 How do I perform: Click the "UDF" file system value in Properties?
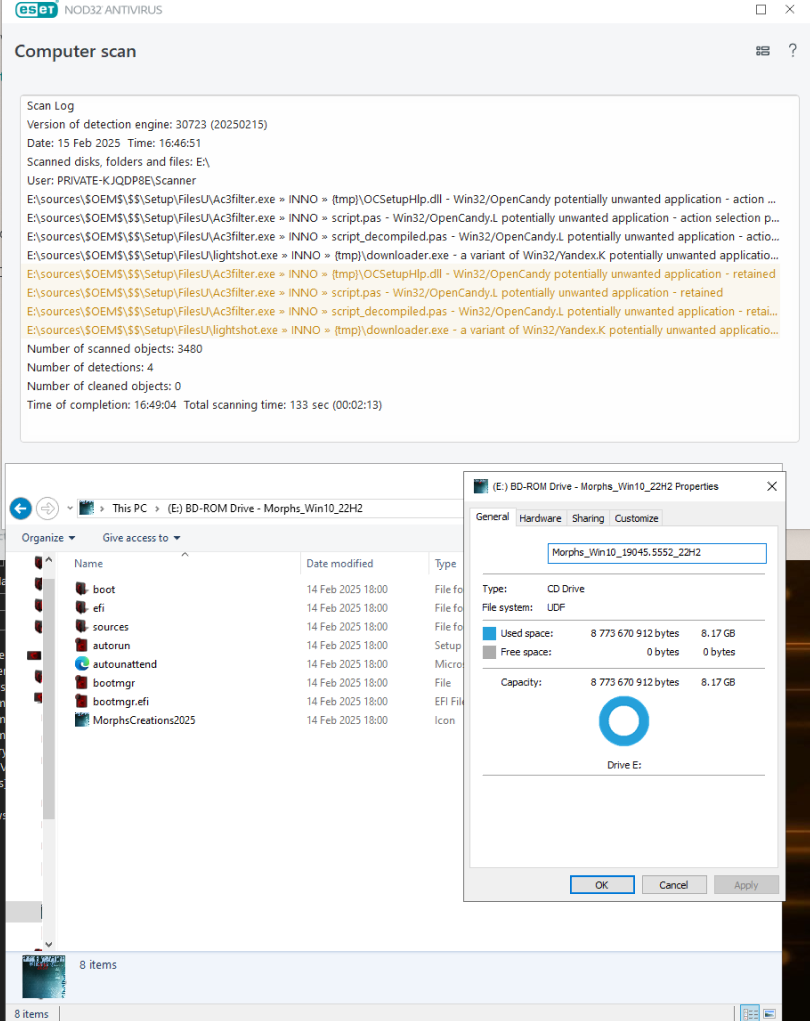click(x=556, y=608)
